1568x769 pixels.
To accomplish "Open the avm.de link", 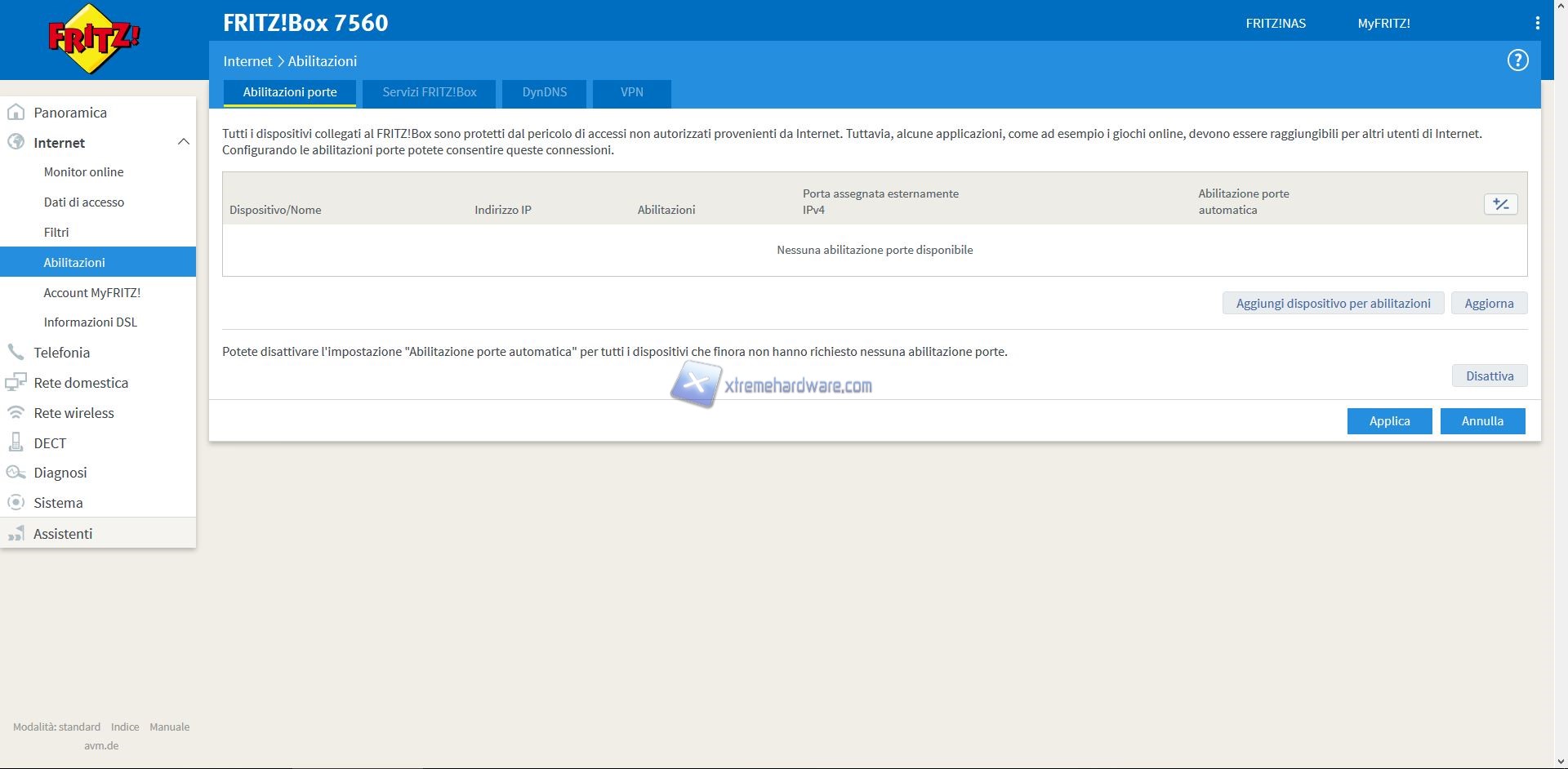I will [101, 745].
